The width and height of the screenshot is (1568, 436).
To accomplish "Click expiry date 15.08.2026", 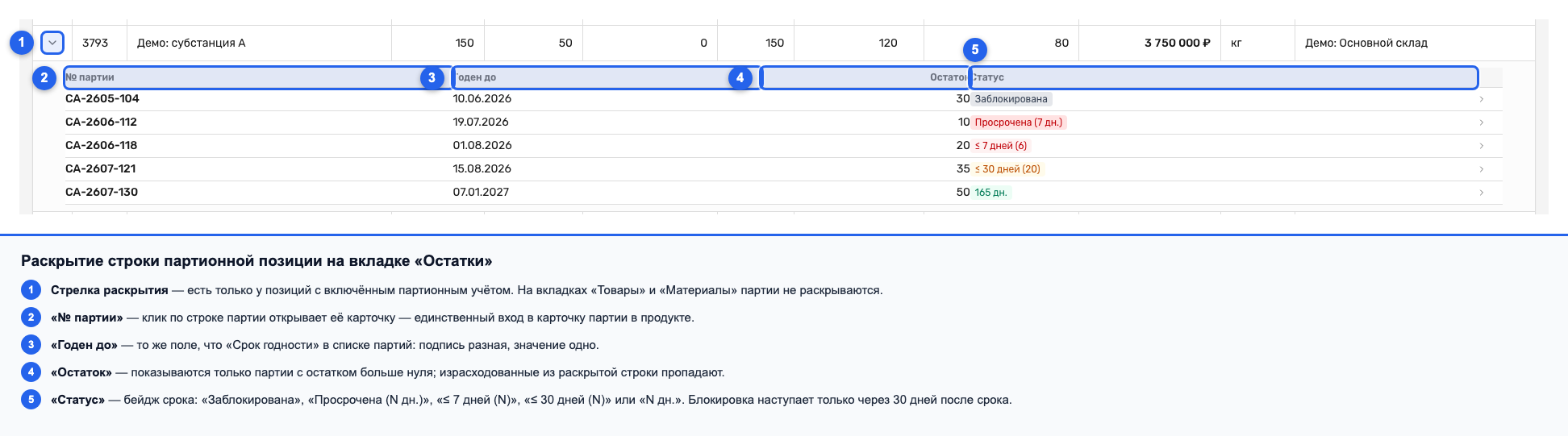I will 482,169.
